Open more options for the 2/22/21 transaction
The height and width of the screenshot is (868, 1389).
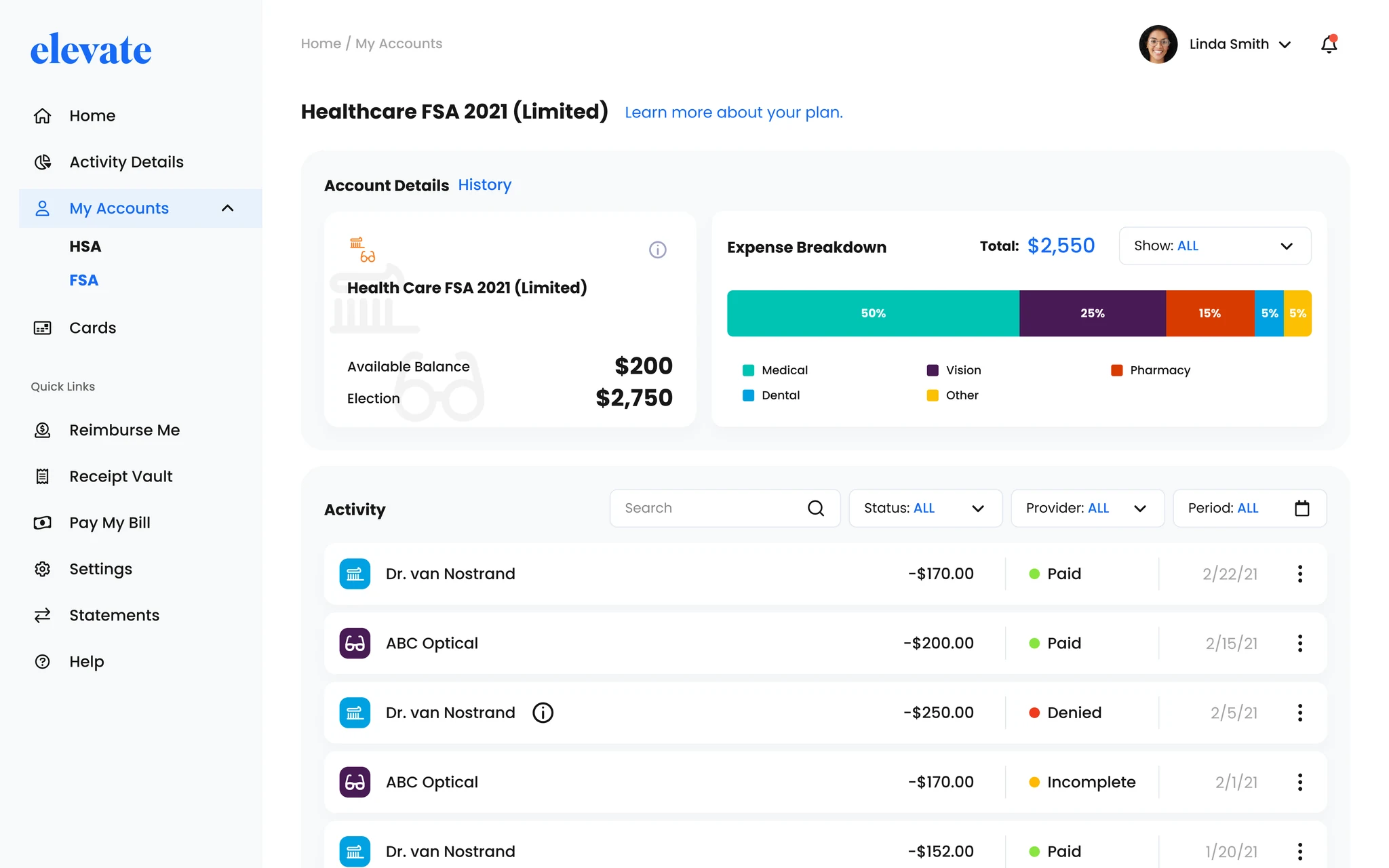(x=1299, y=574)
